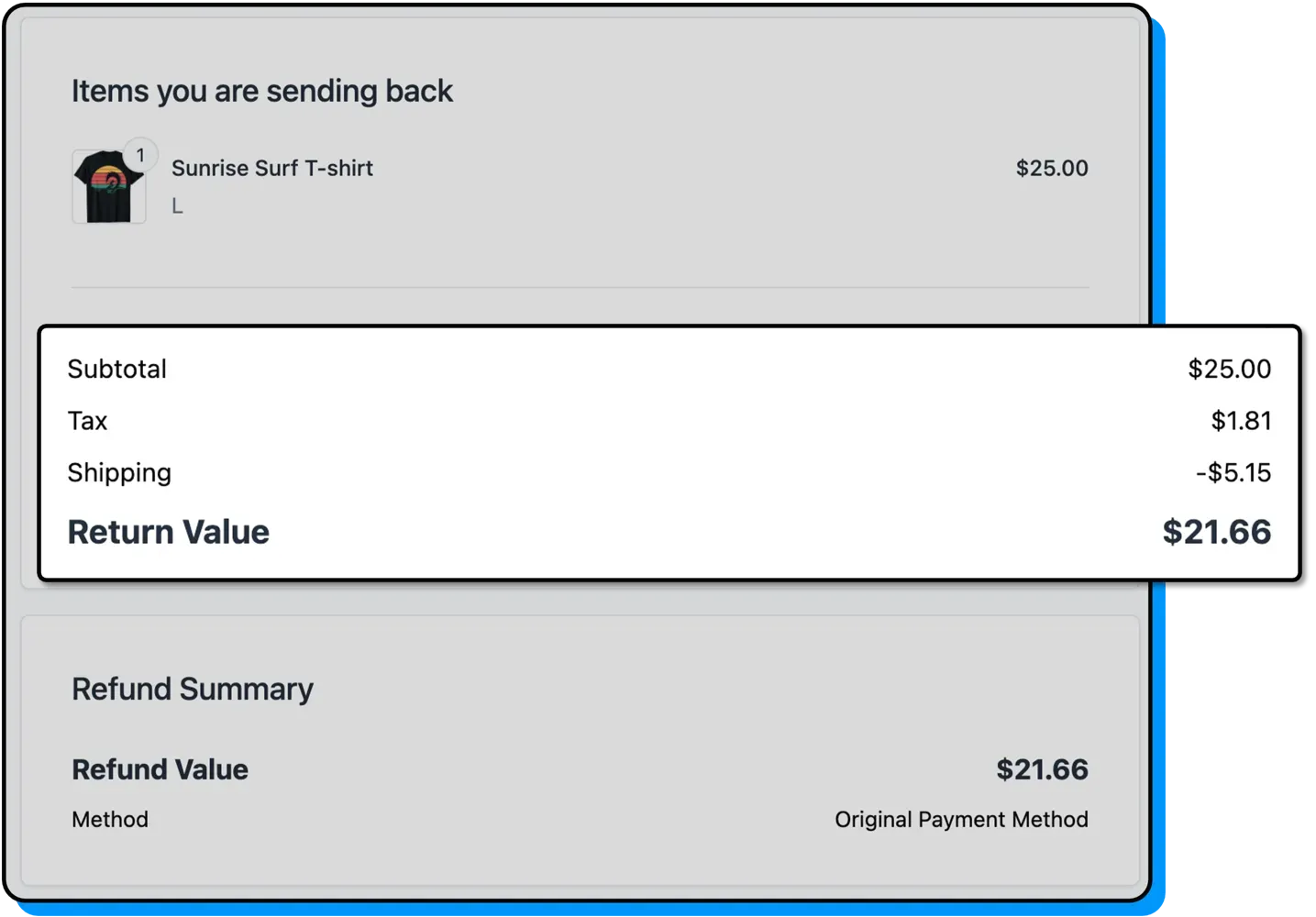Click the Items you are sending back heading
This screenshot has height=917, width=1316.
point(262,91)
